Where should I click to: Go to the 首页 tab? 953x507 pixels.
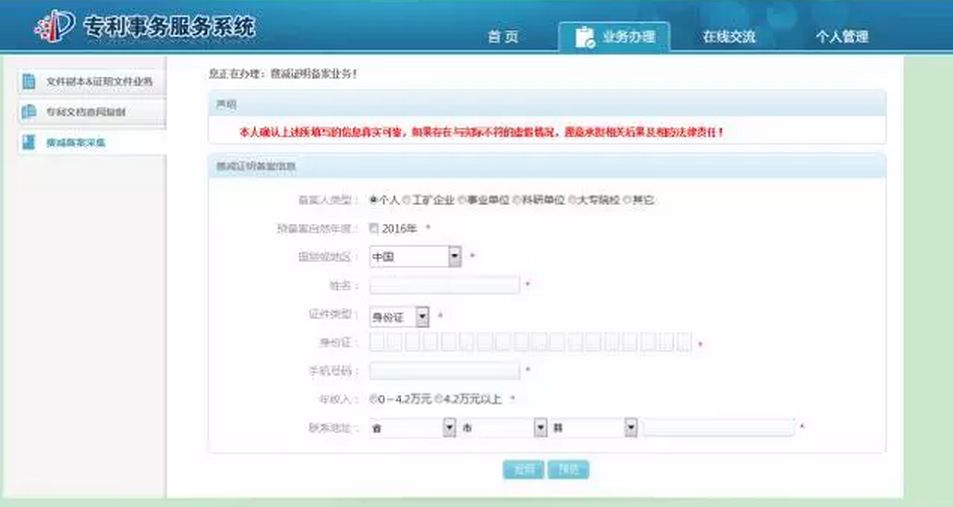click(x=503, y=37)
